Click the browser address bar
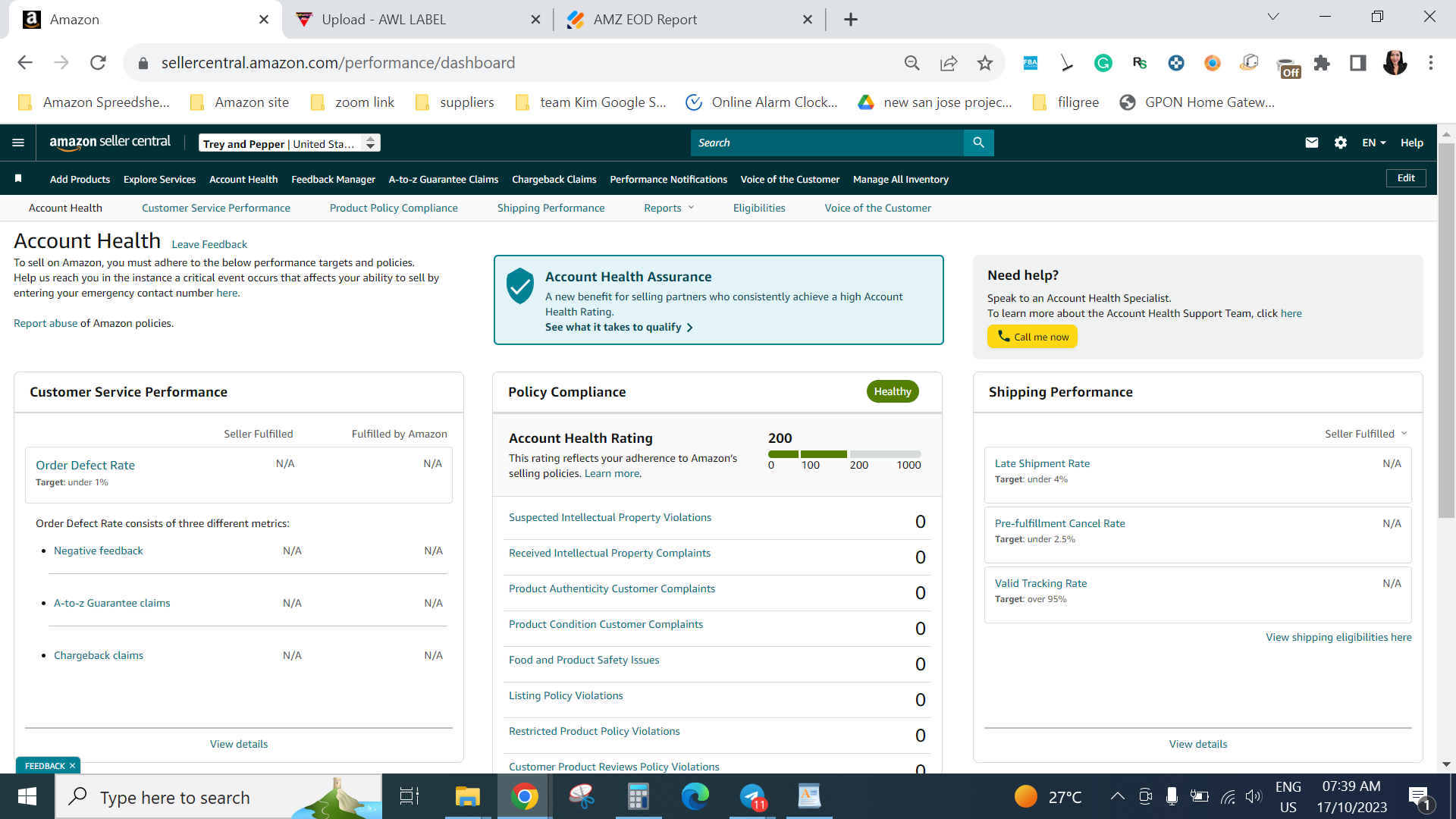This screenshot has width=1456, height=819. click(516, 63)
